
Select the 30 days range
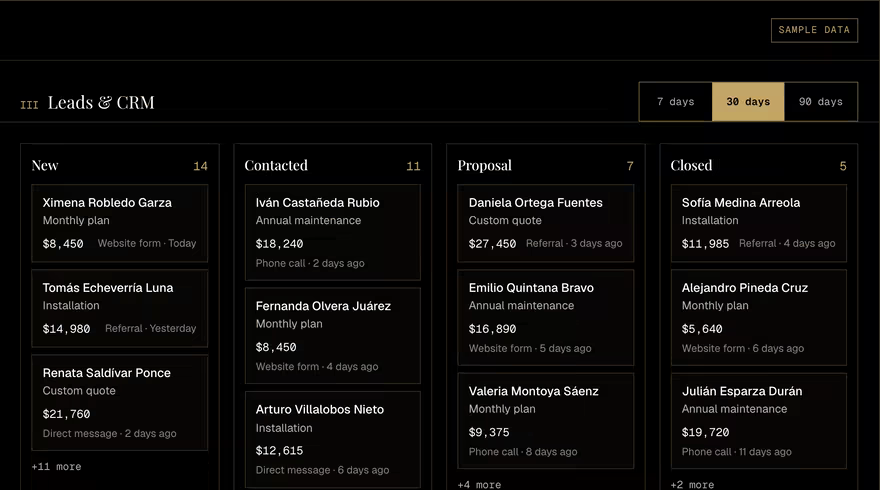tap(748, 102)
